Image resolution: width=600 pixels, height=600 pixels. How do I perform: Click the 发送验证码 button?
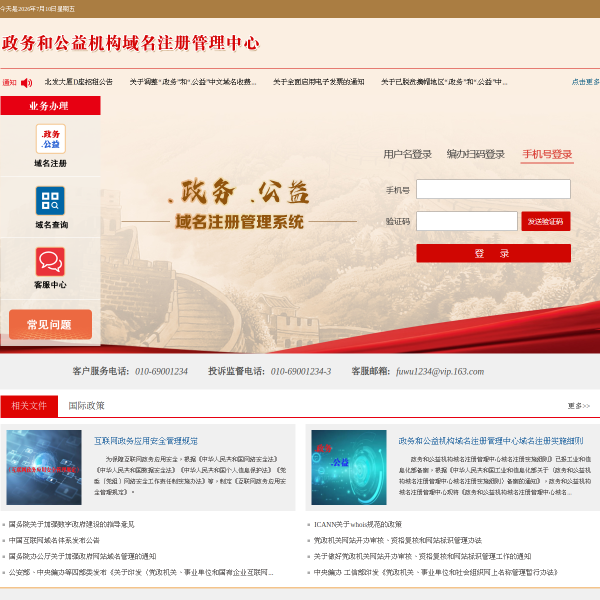click(546, 221)
